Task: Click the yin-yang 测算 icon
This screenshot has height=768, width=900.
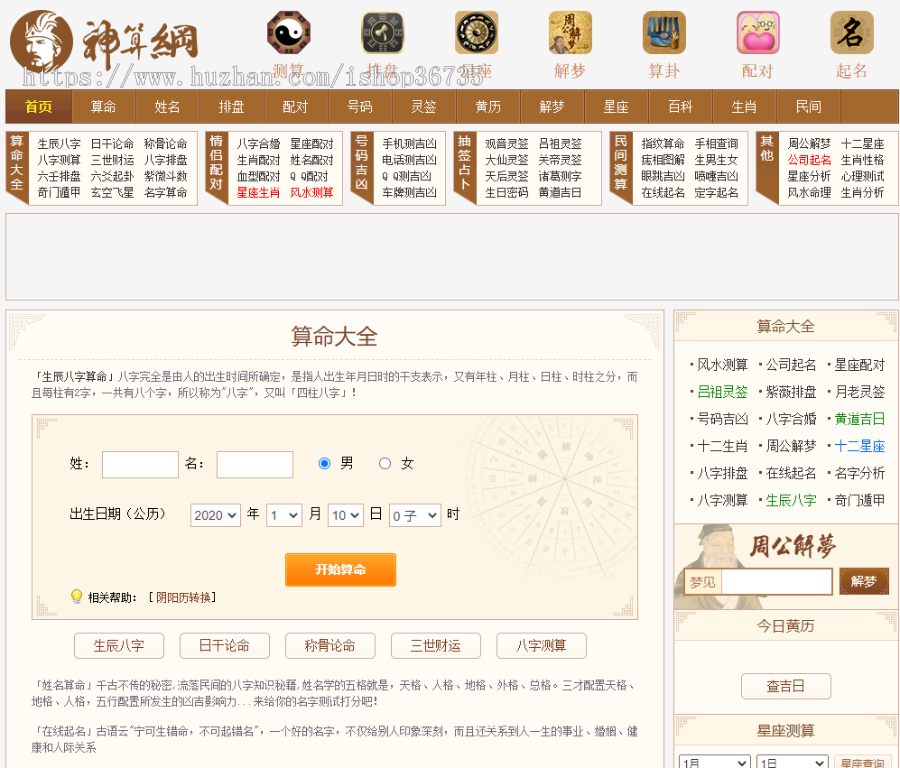Action: [x=288, y=33]
